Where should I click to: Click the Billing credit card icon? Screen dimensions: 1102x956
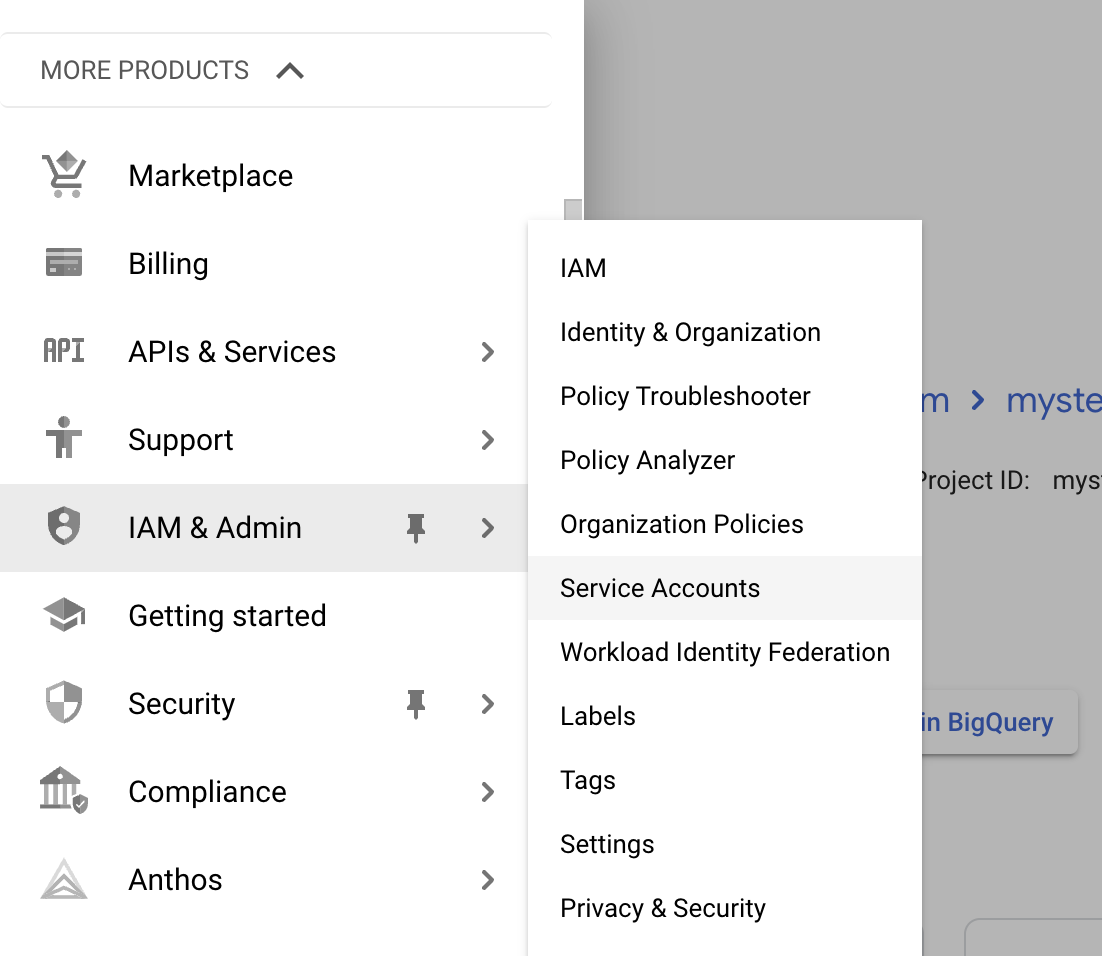(64, 263)
